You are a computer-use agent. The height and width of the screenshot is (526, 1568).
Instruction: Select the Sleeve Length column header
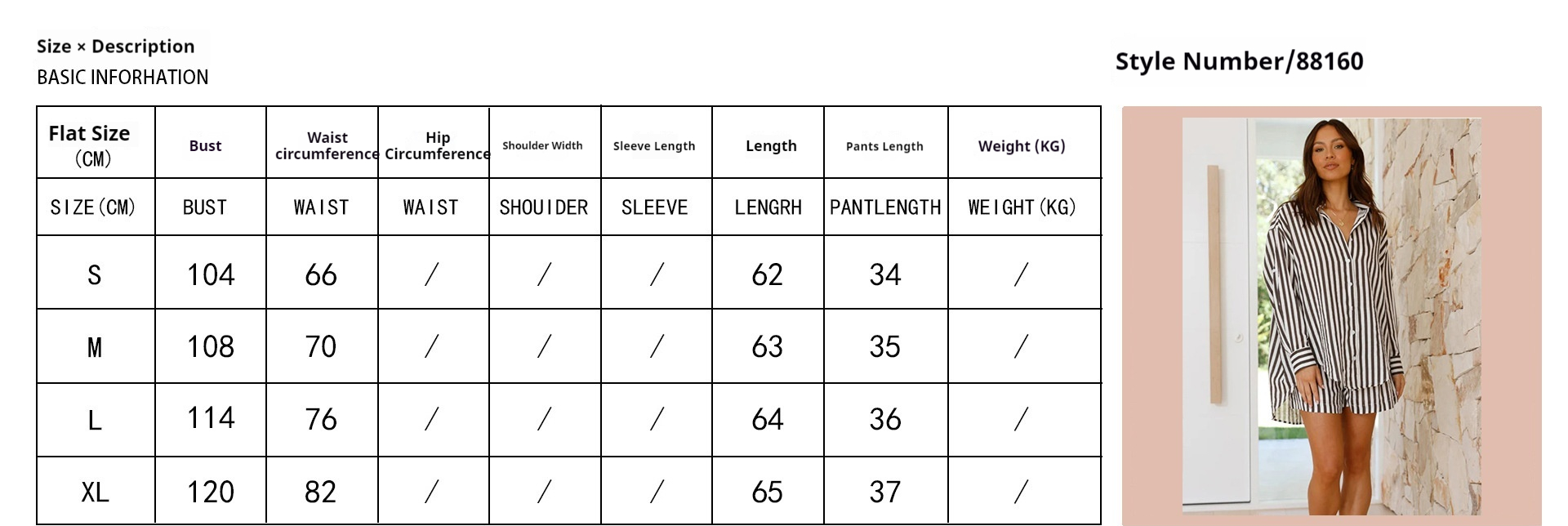click(654, 146)
